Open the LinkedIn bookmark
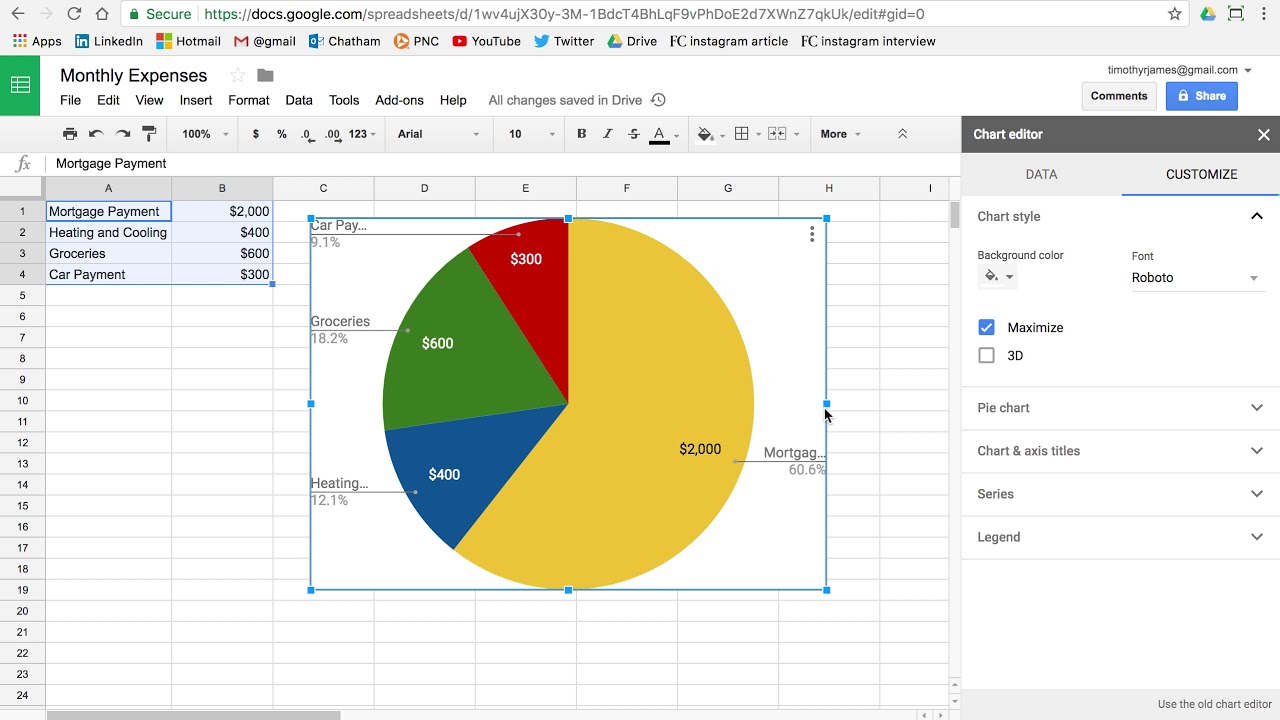Image resolution: width=1280 pixels, height=720 pixels. pyautogui.click(x=109, y=41)
